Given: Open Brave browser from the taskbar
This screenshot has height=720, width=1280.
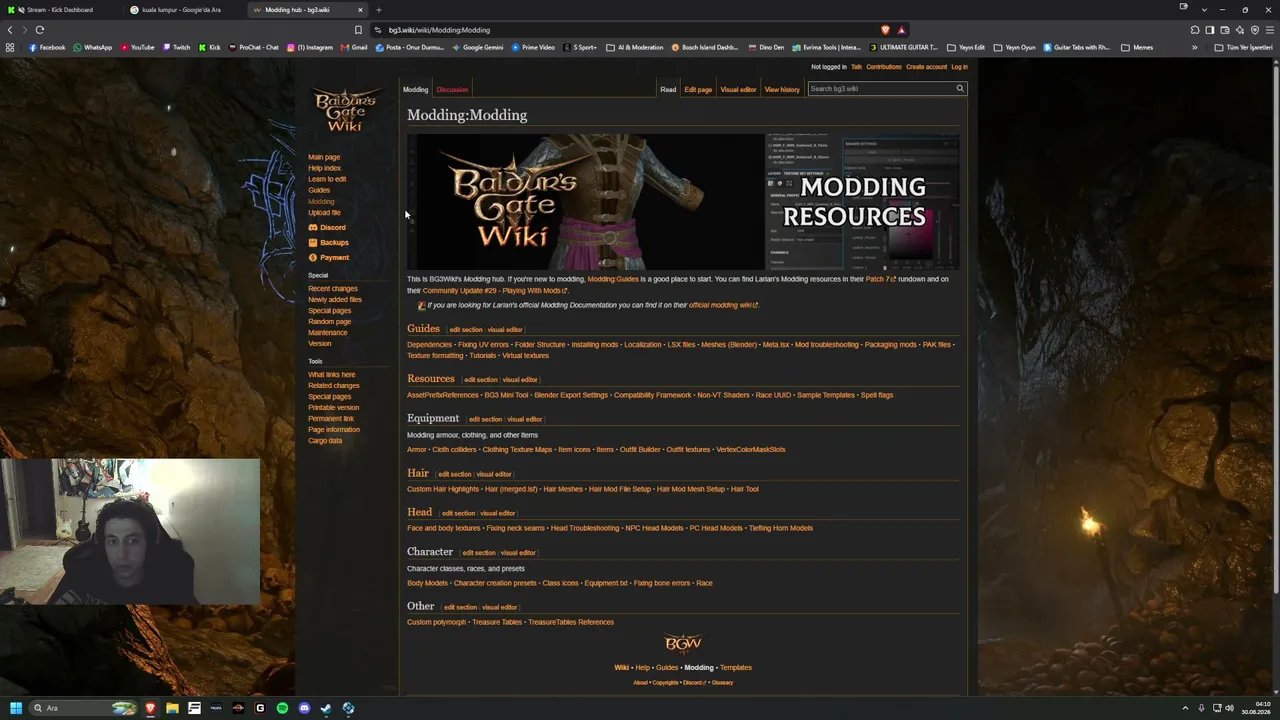Looking at the screenshot, I should [x=150, y=708].
